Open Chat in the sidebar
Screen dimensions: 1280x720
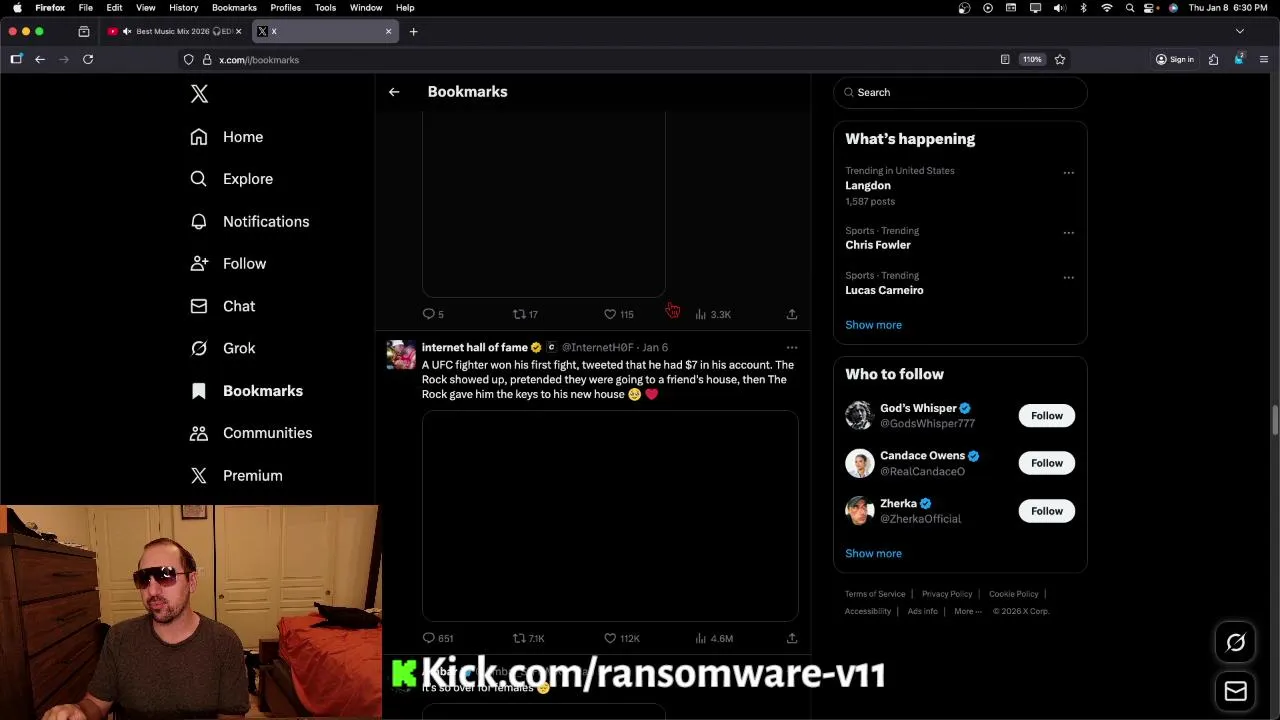click(x=223, y=306)
